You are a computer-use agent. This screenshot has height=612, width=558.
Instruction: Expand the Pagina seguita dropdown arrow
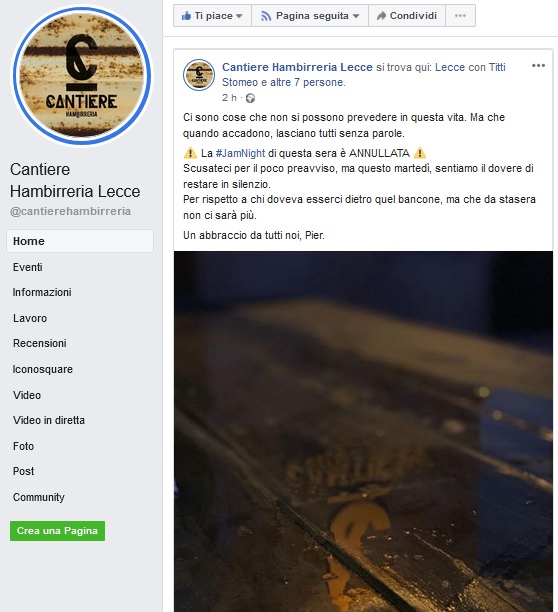pos(355,16)
